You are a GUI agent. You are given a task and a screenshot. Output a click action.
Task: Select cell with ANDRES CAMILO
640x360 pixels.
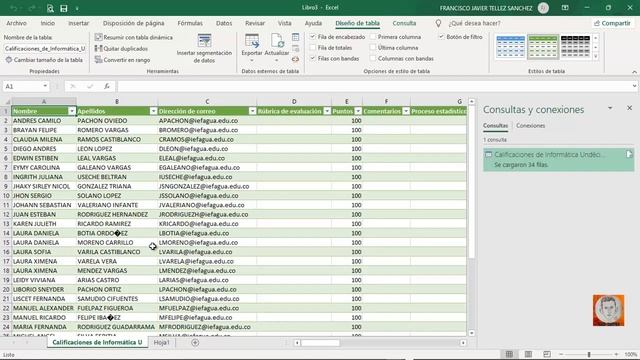pyautogui.click(x=44, y=121)
